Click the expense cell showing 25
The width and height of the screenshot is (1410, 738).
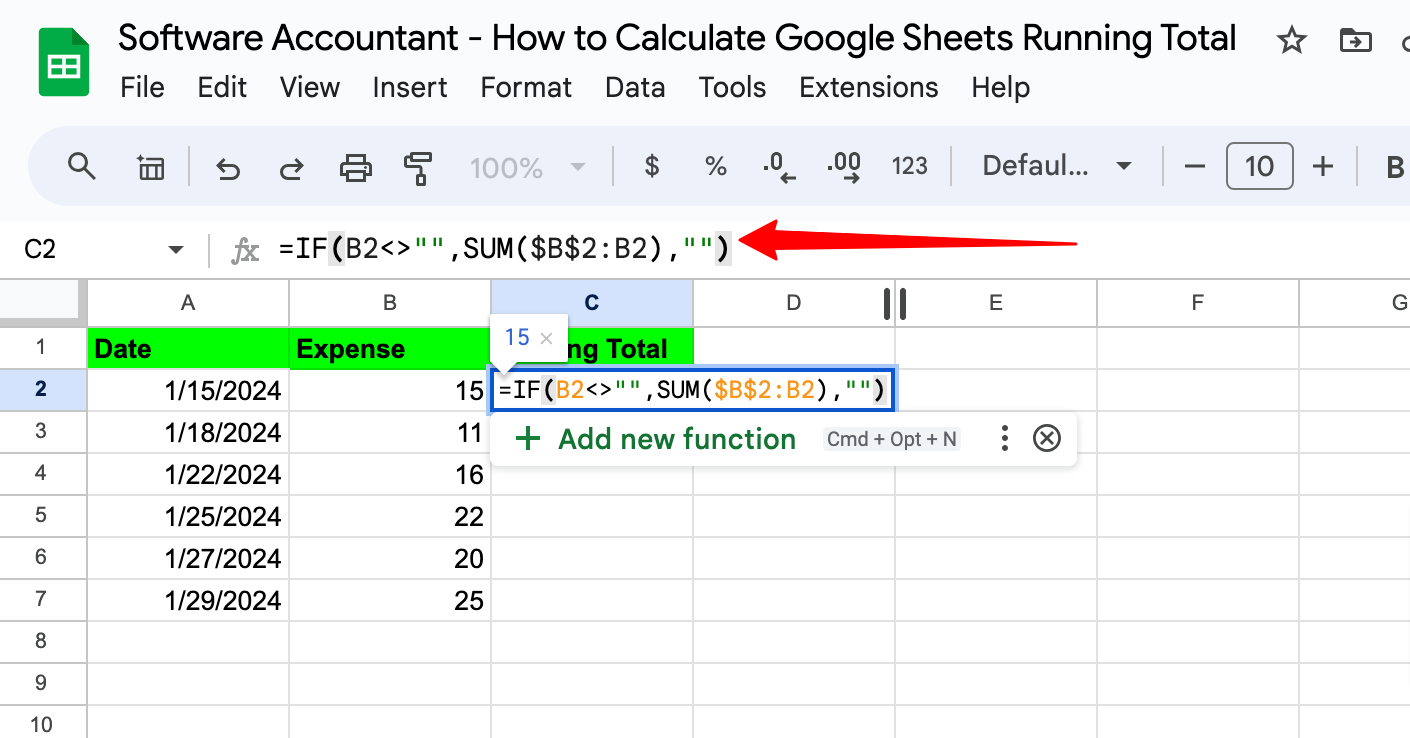(x=390, y=600)
